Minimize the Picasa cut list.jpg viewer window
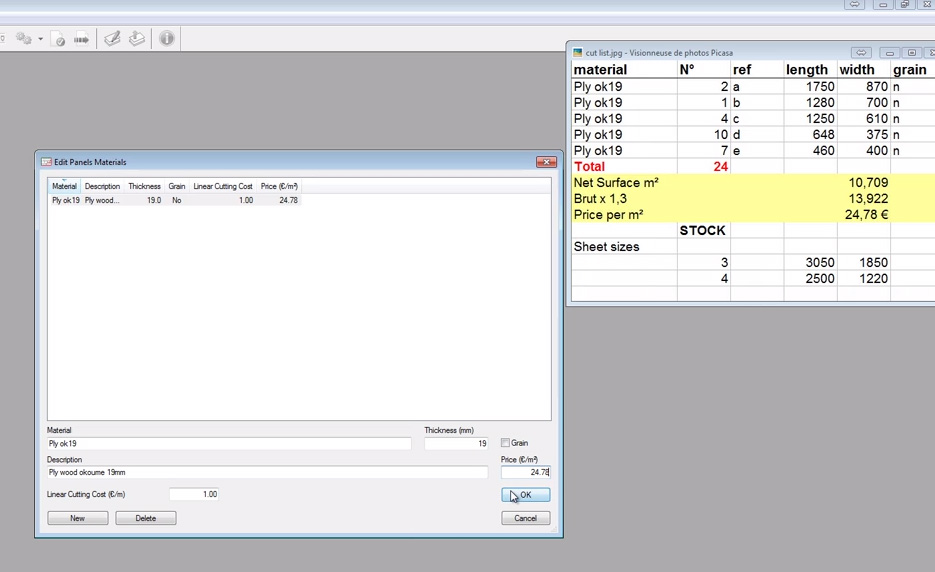Viewport: 935px width, 572px height. pos(889,52)
